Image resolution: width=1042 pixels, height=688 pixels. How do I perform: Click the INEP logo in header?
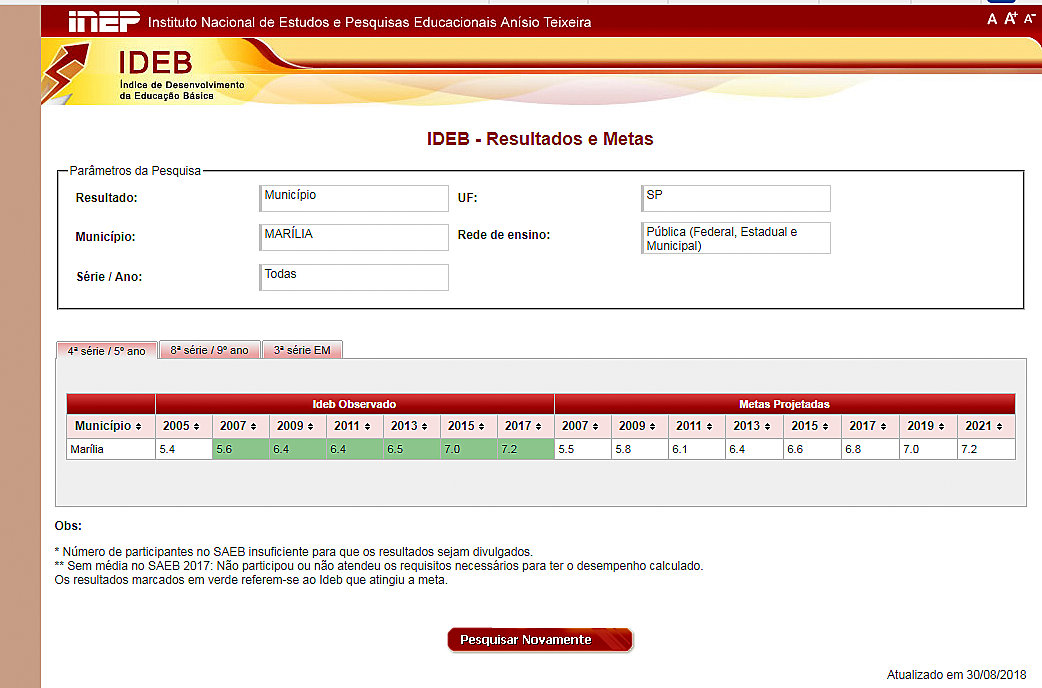[101, 21]
